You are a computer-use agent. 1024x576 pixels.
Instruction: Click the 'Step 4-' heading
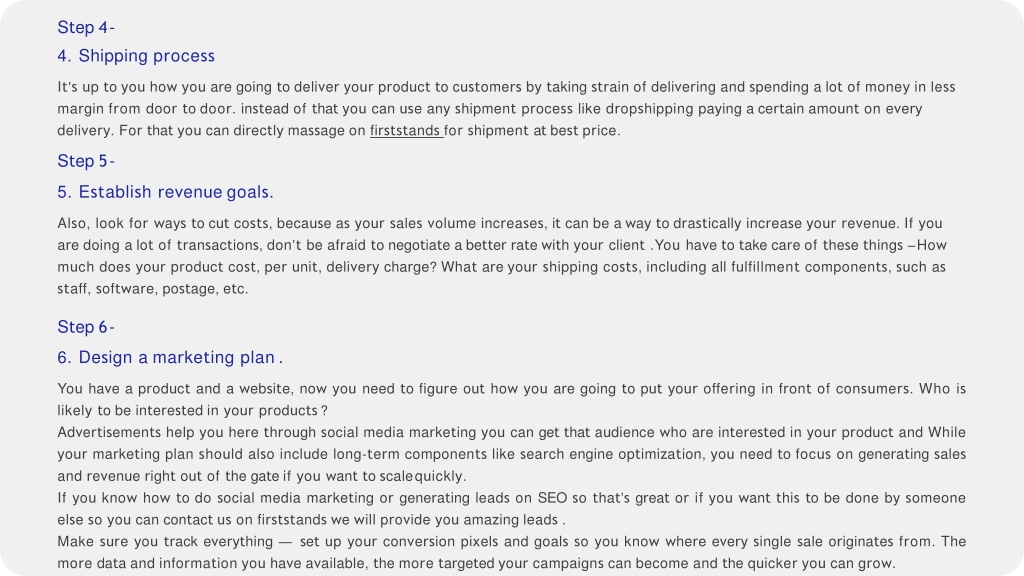tap(86, 27)
